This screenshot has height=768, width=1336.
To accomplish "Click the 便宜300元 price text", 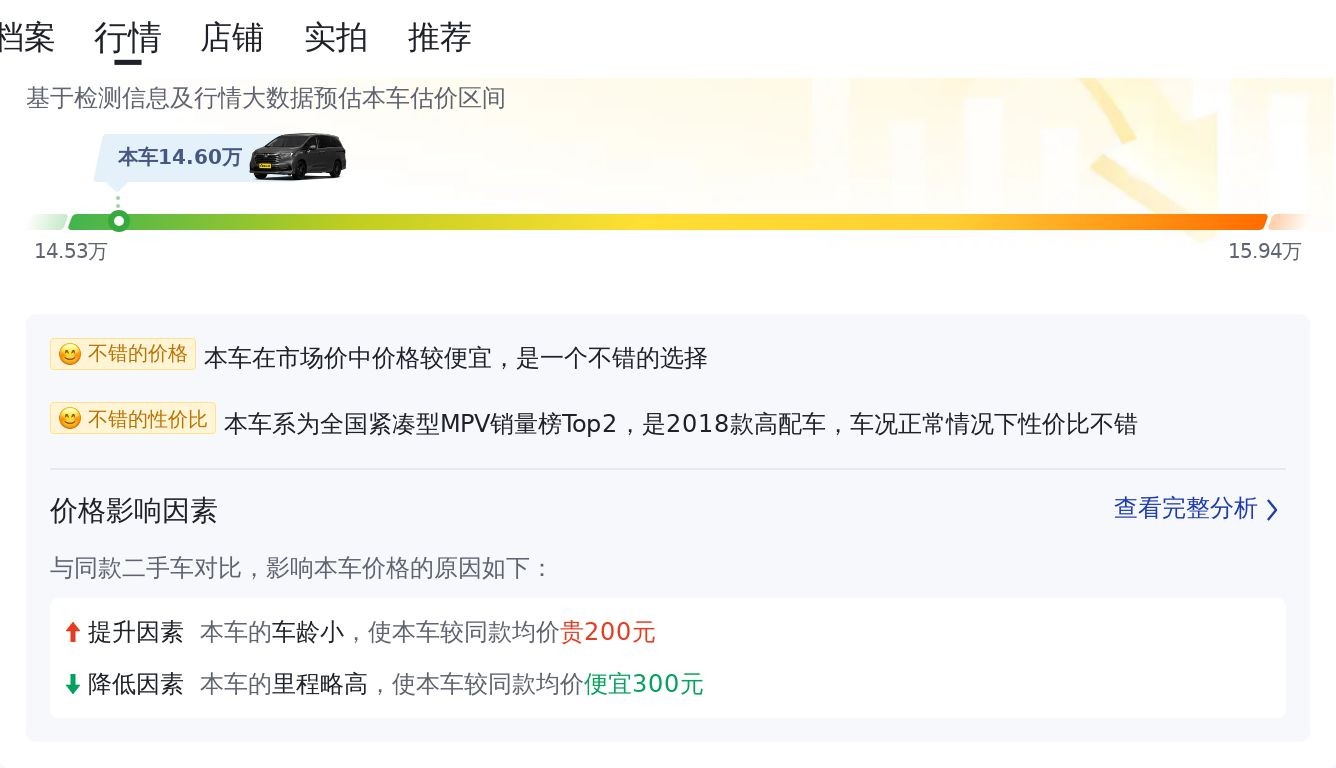I will tap(644, 684).
